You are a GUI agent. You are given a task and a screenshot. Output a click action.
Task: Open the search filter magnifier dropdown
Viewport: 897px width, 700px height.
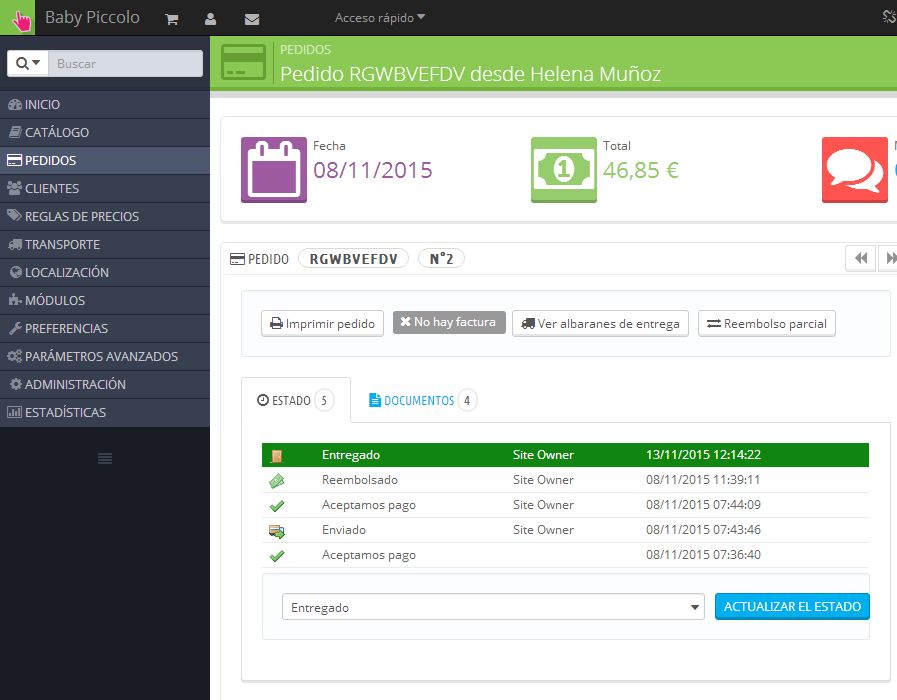click(28, 63)
